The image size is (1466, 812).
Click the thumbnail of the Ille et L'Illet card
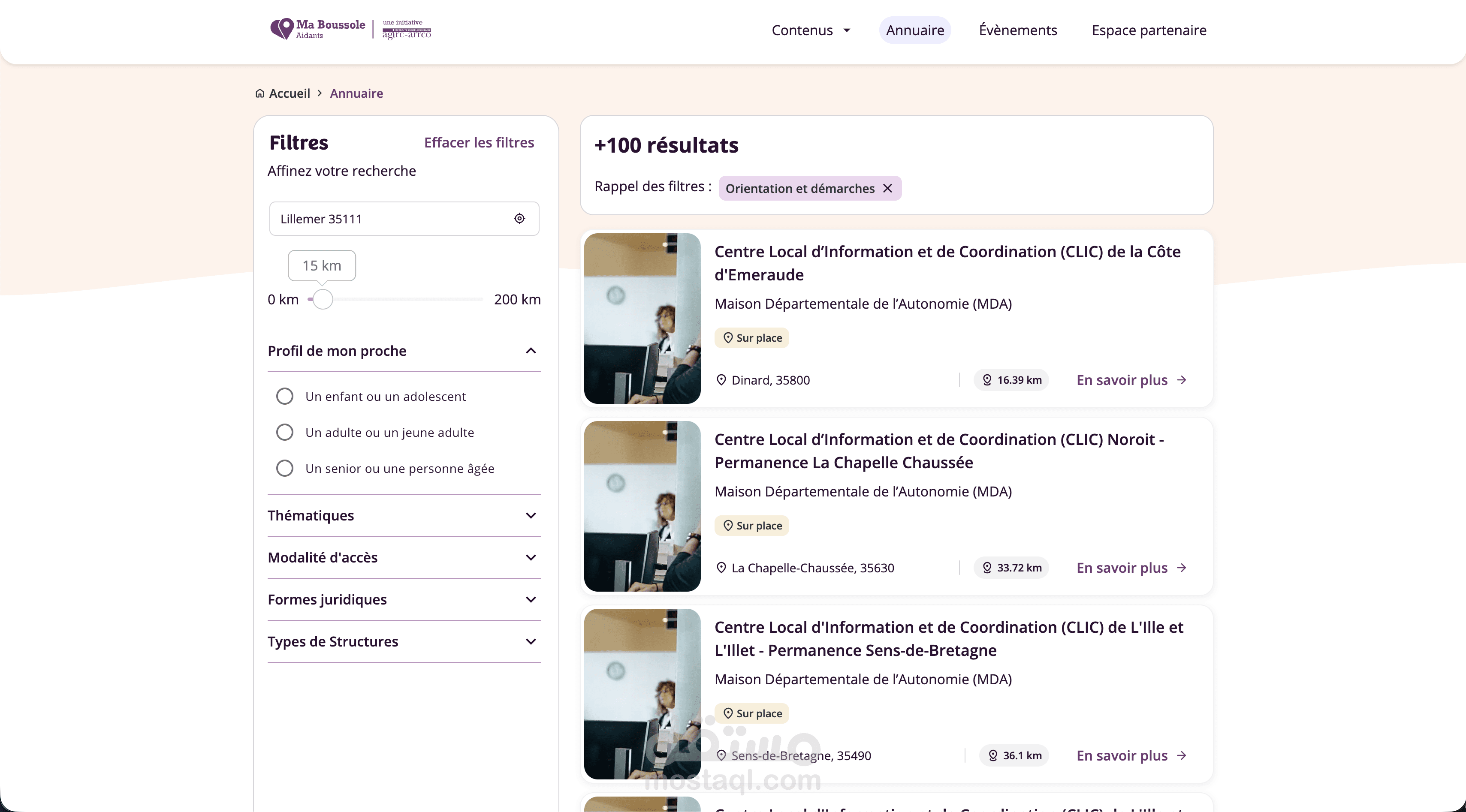(x=642, y=694)
